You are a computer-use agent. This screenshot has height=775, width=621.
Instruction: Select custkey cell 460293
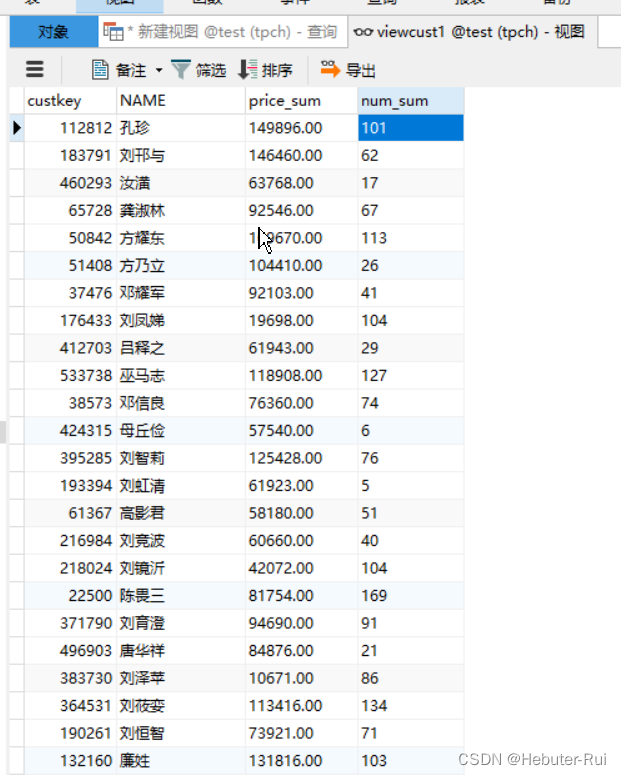(x=70, y=183)
